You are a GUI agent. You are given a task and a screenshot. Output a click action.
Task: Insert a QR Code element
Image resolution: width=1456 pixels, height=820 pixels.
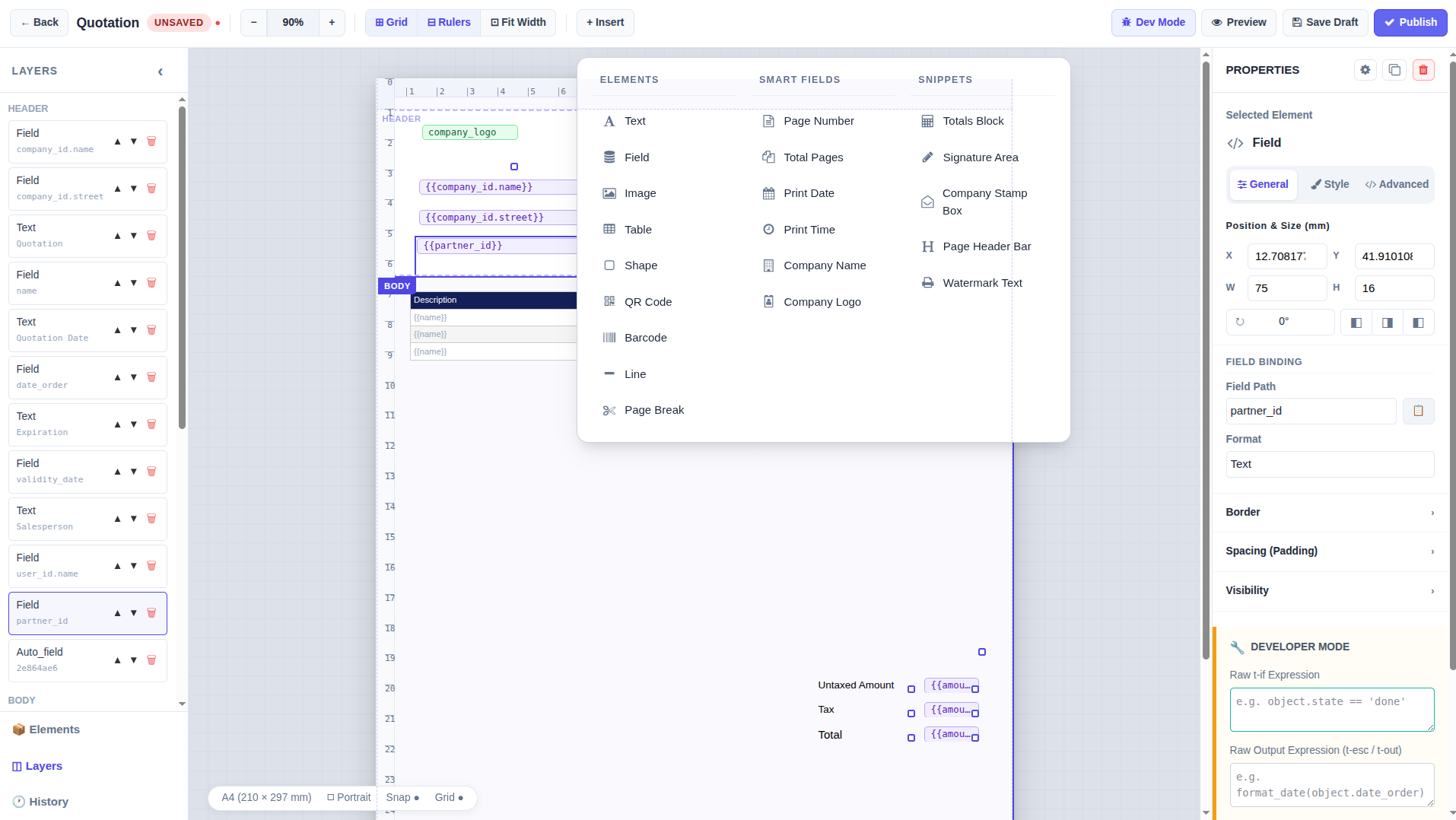tap(638, 302)
